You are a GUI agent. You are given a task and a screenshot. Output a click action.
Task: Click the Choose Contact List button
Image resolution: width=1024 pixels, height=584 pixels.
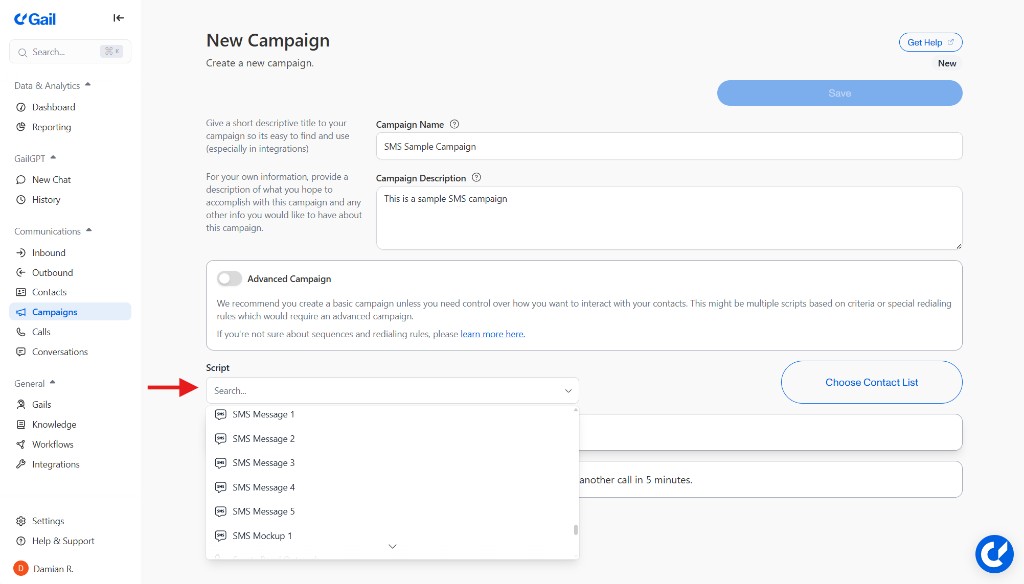tap(870, 382)
